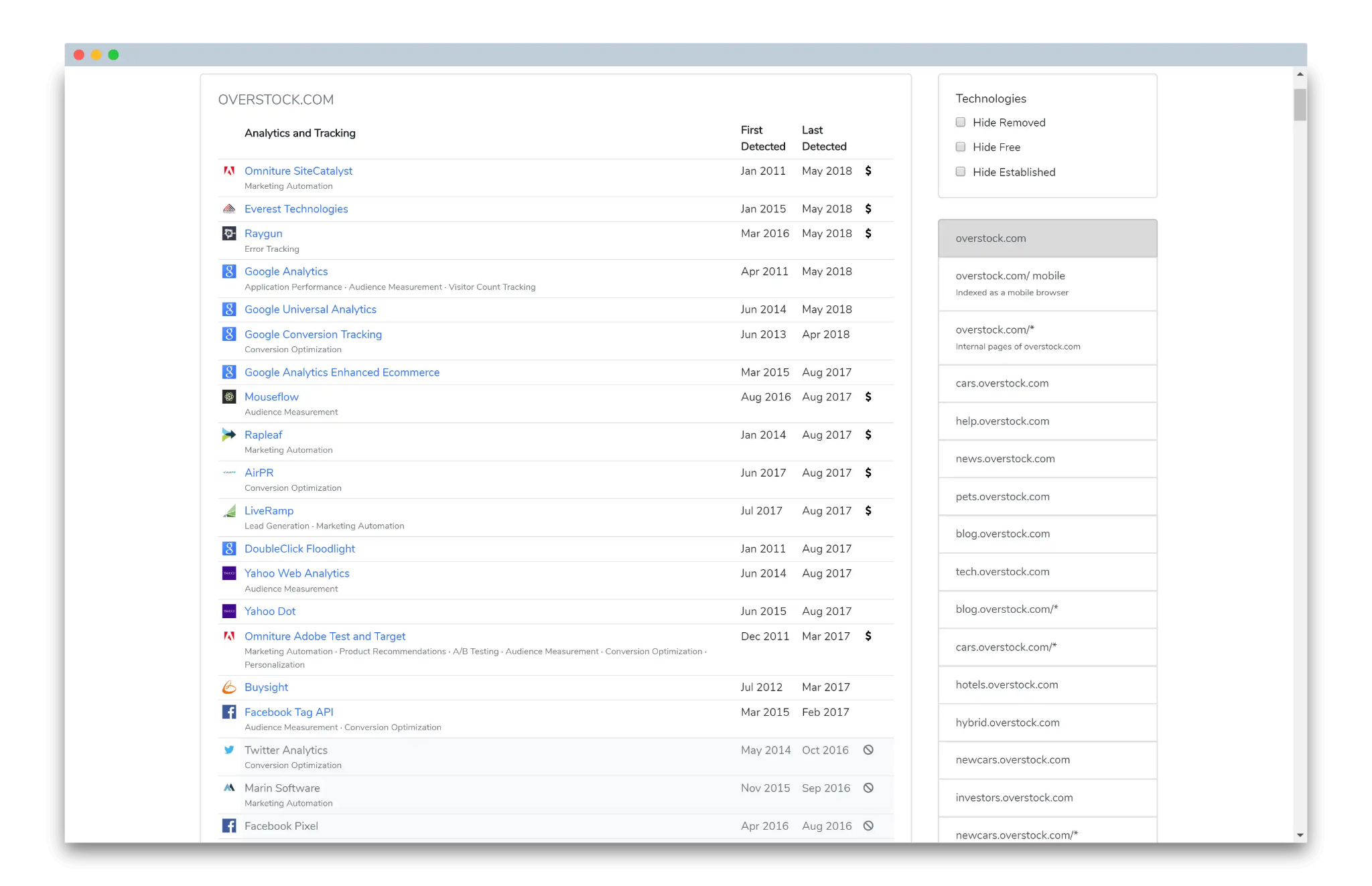Viewport: 1372px width, 886px height.
Task: Click the Marin Software logo icon
Action: (x=229, y=788)
